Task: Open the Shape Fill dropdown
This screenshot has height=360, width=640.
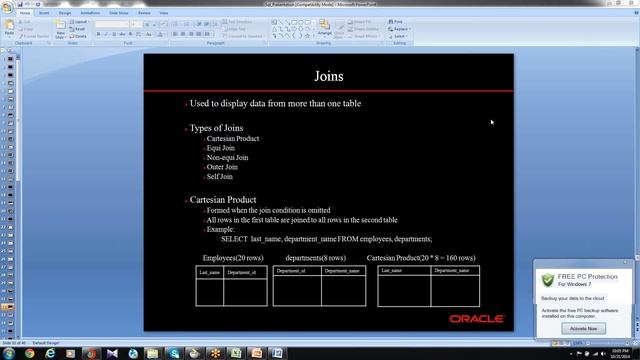Action: (362, 22)
